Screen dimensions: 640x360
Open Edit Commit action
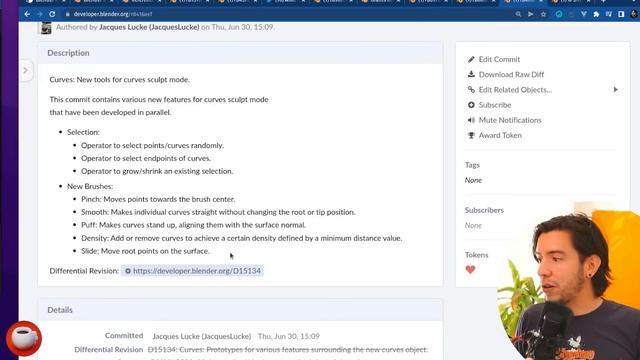[x=499, y=59]
